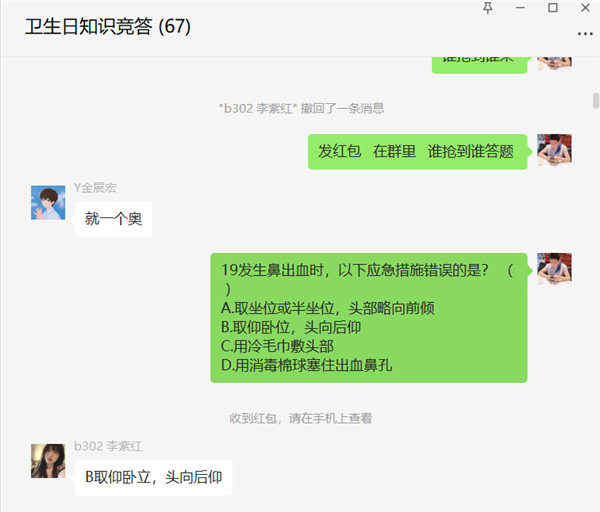Viewport: 600px width, 512px height.
Task: Click the 收到红包，请在手机上查看 notice
Action: tap(301, 418)
